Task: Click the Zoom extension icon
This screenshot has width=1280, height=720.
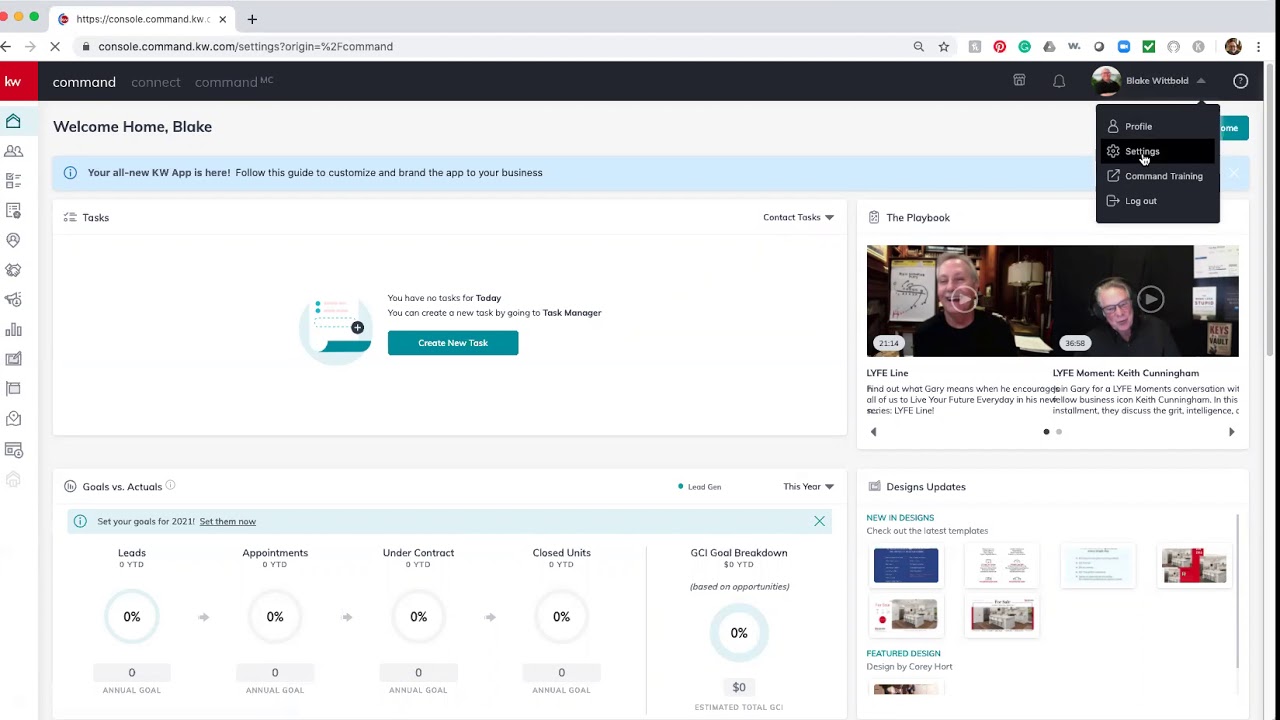Action: tap(1124, 47)
